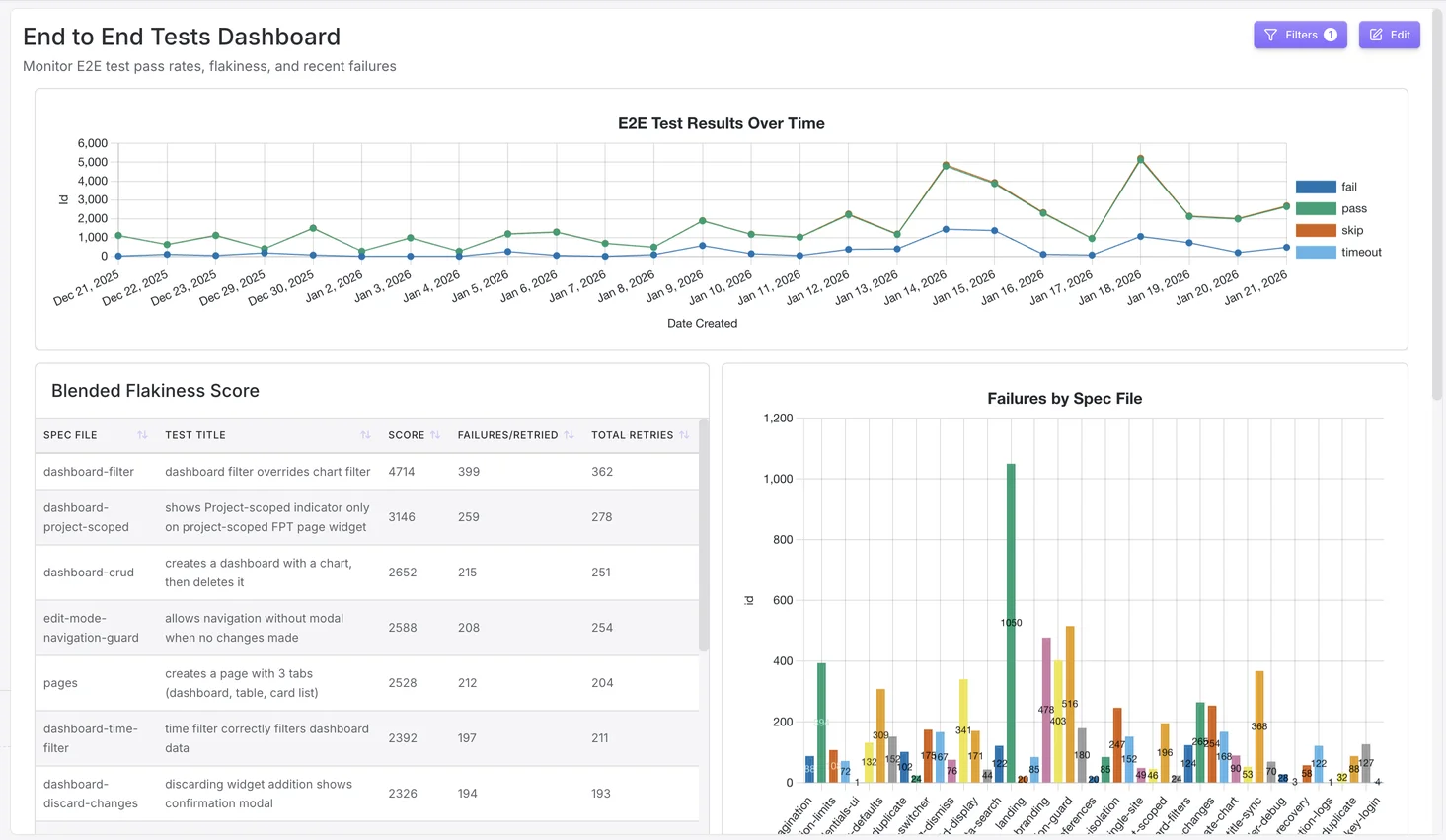Sort the table by TEST TITLE
The height and width of the screenshot is (840, 1446).
tap(366, 434)
